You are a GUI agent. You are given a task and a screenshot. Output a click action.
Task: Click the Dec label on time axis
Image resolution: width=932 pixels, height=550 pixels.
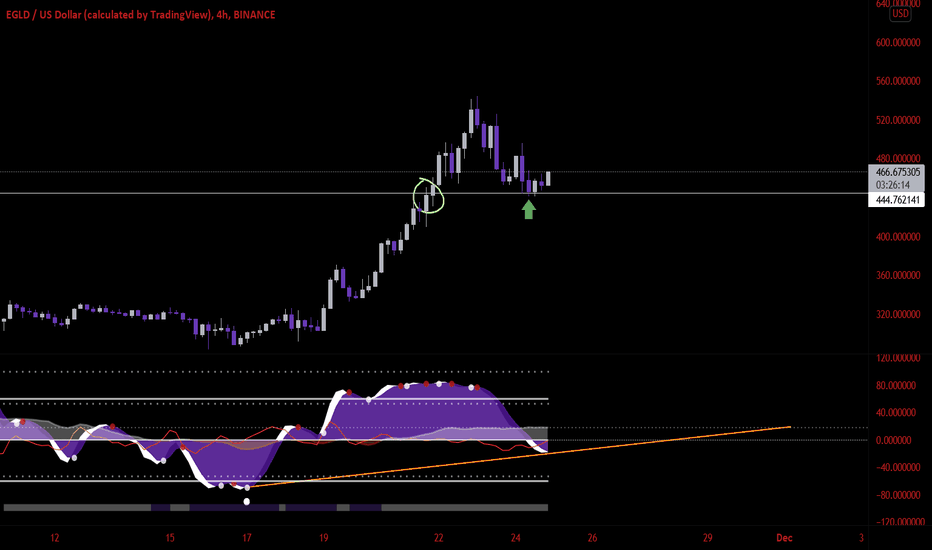click(x=784, y=538)
